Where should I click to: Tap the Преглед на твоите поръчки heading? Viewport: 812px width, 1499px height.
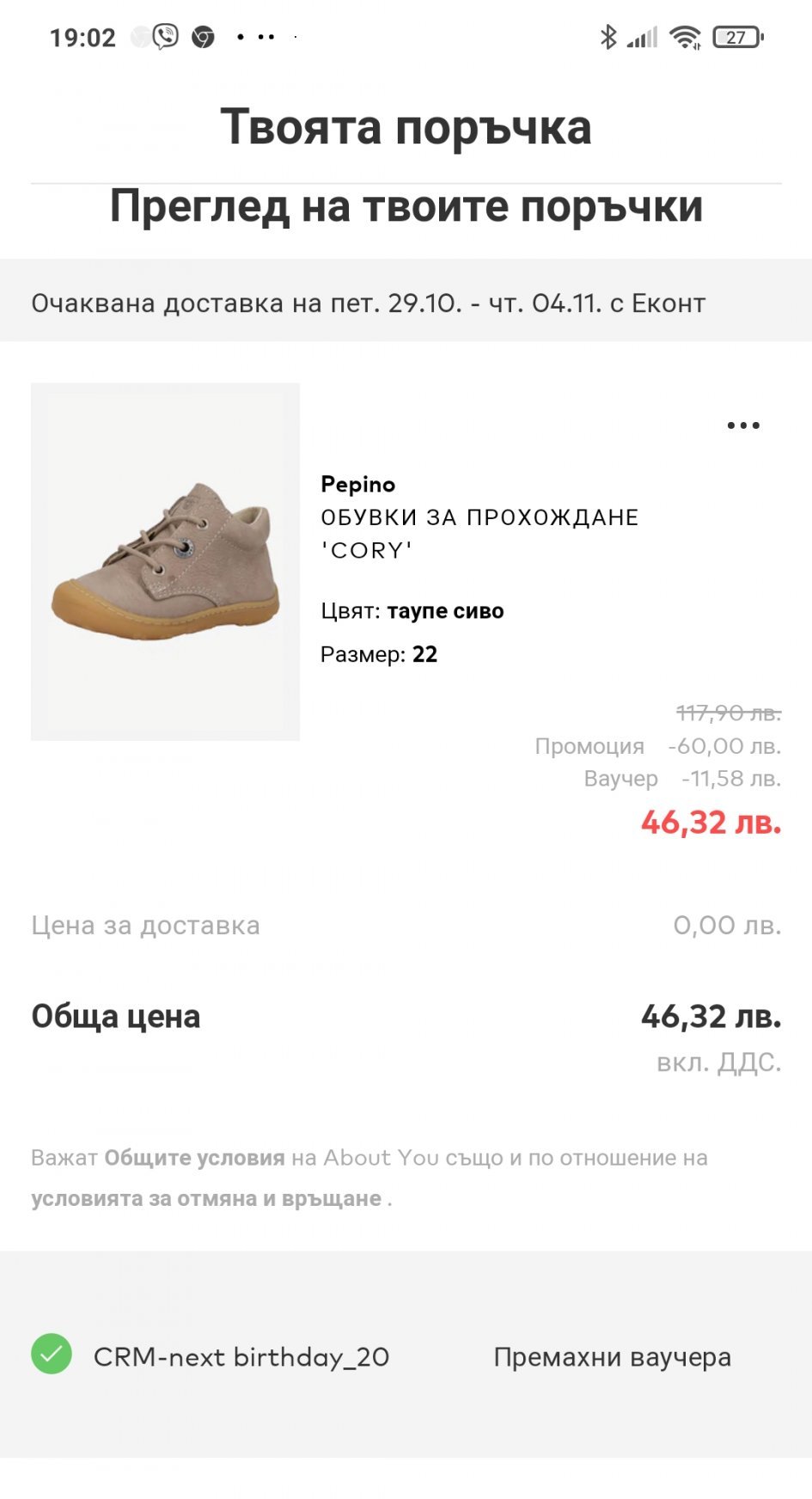(406, 207)
